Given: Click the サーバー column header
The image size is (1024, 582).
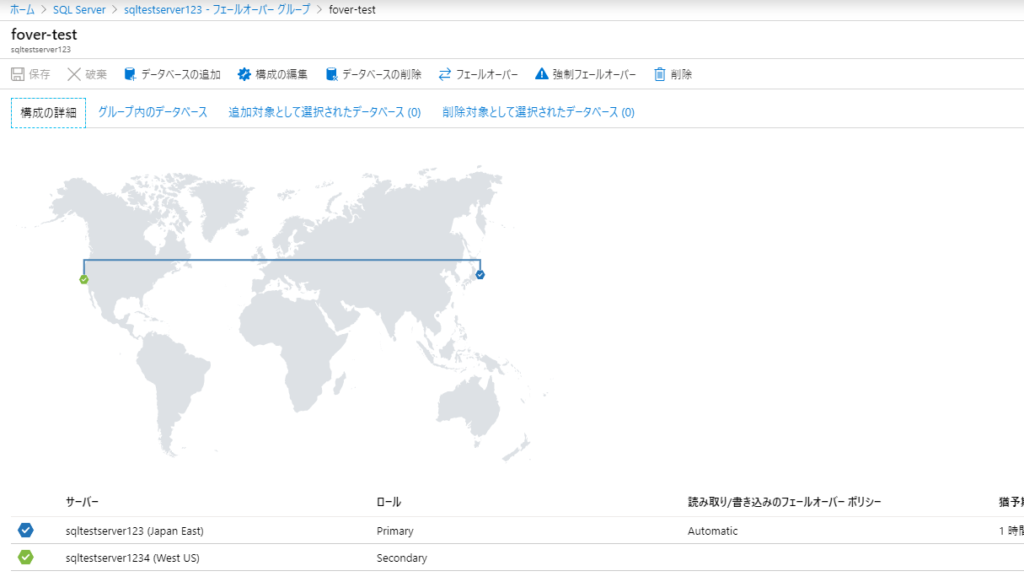Looking at the screenshot, I should coord(82,502).
